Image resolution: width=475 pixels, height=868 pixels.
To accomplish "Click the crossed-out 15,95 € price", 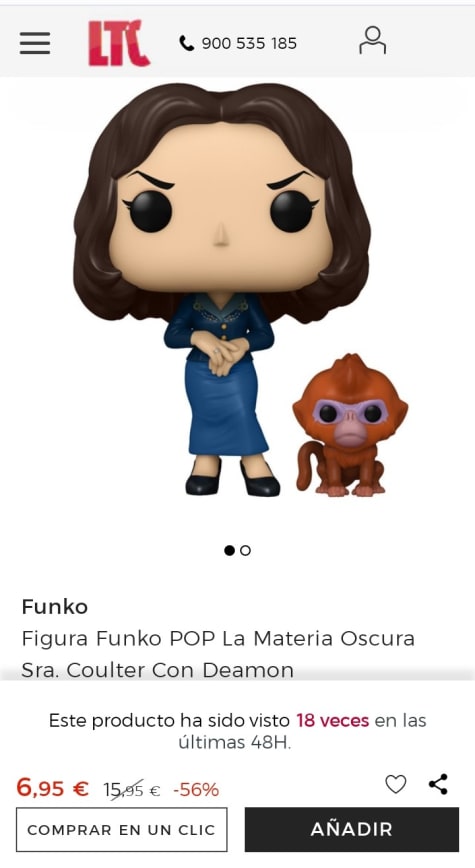I will coord(132,790).
